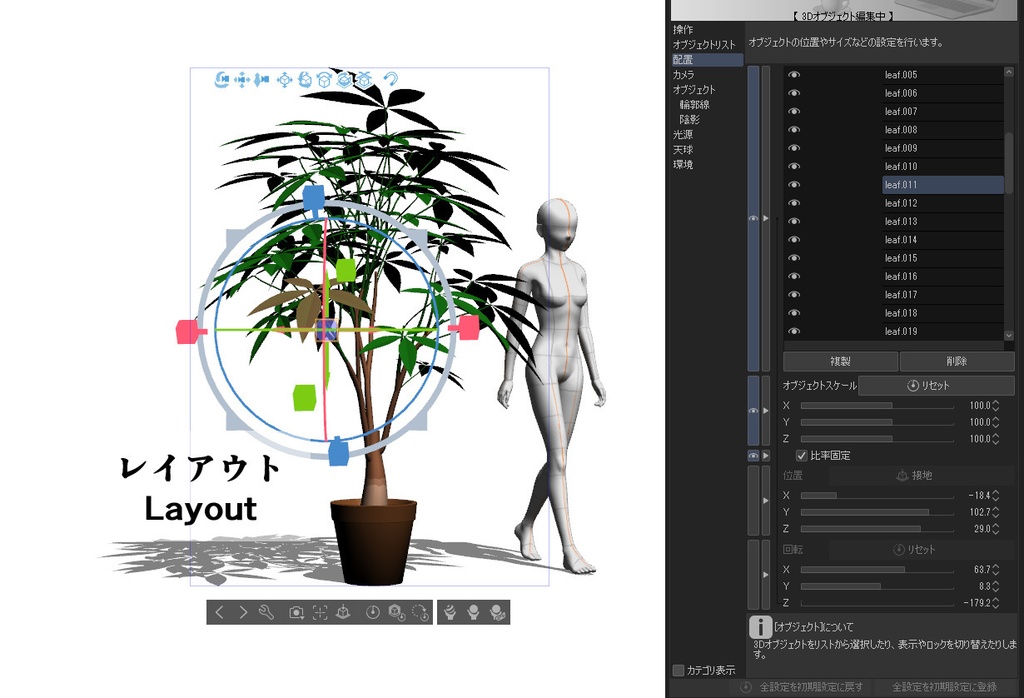Uncheck the 比率固定 proportion lock checkbox
Screen dimensions: 1024x698
[800, 455]
